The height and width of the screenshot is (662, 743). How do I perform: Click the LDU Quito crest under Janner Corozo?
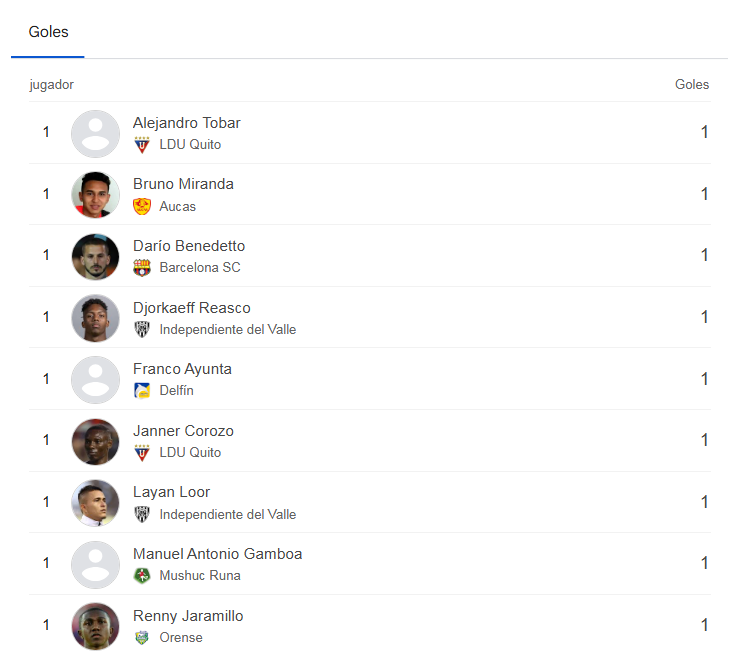[142, 453]
